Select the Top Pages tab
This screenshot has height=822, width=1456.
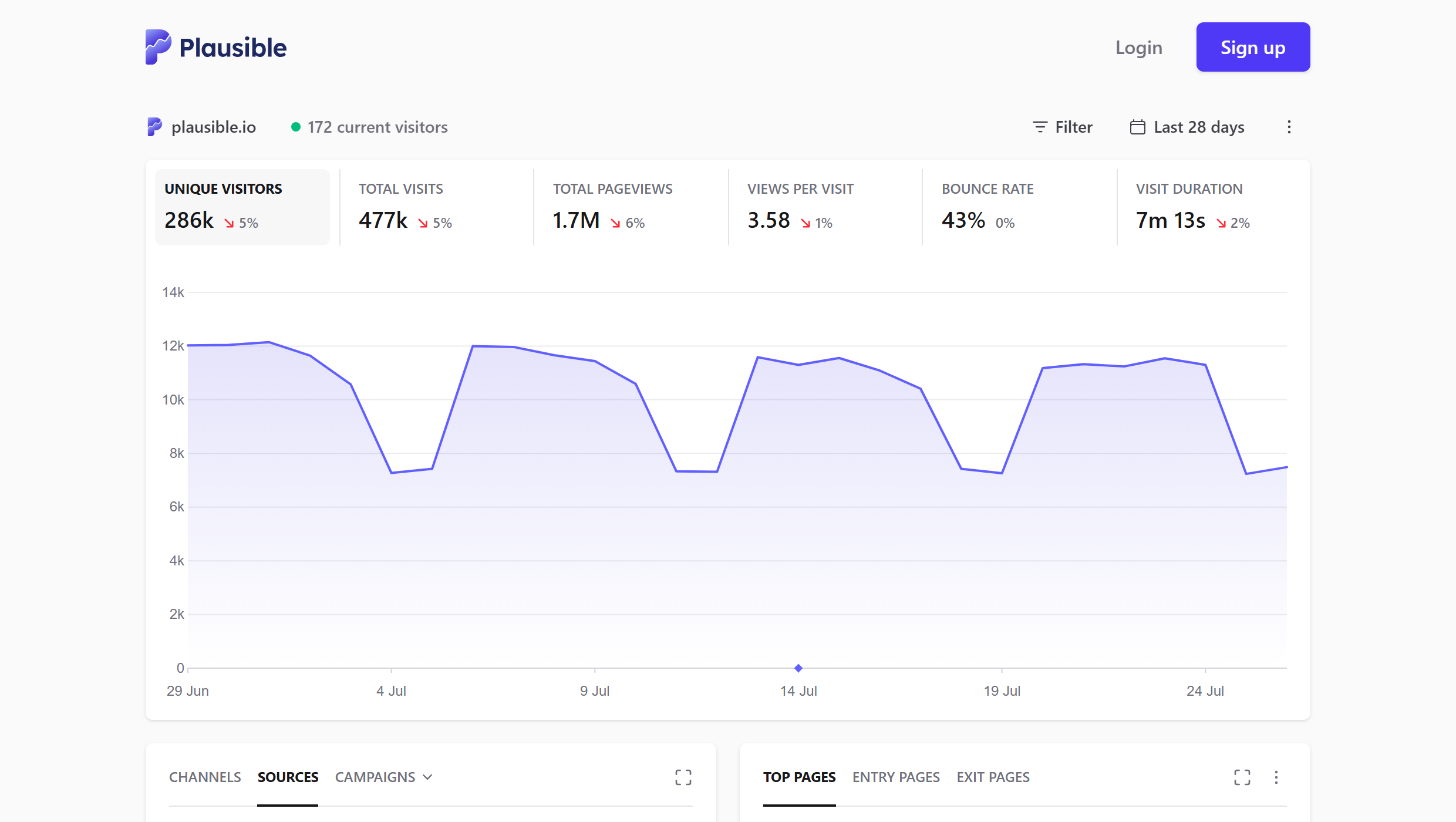click(799, 777)
